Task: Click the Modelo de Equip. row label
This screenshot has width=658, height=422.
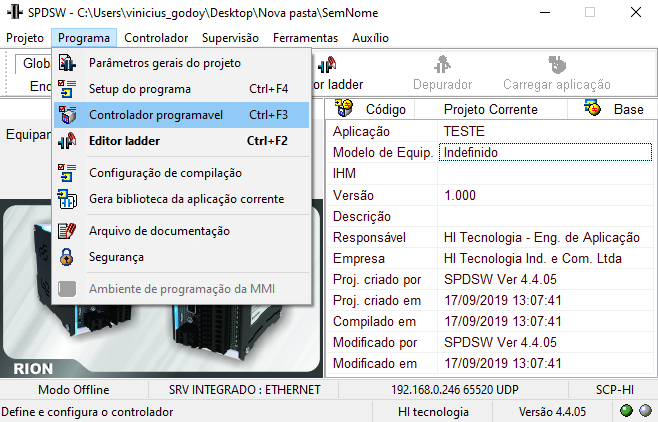Action: pos(383,152)
